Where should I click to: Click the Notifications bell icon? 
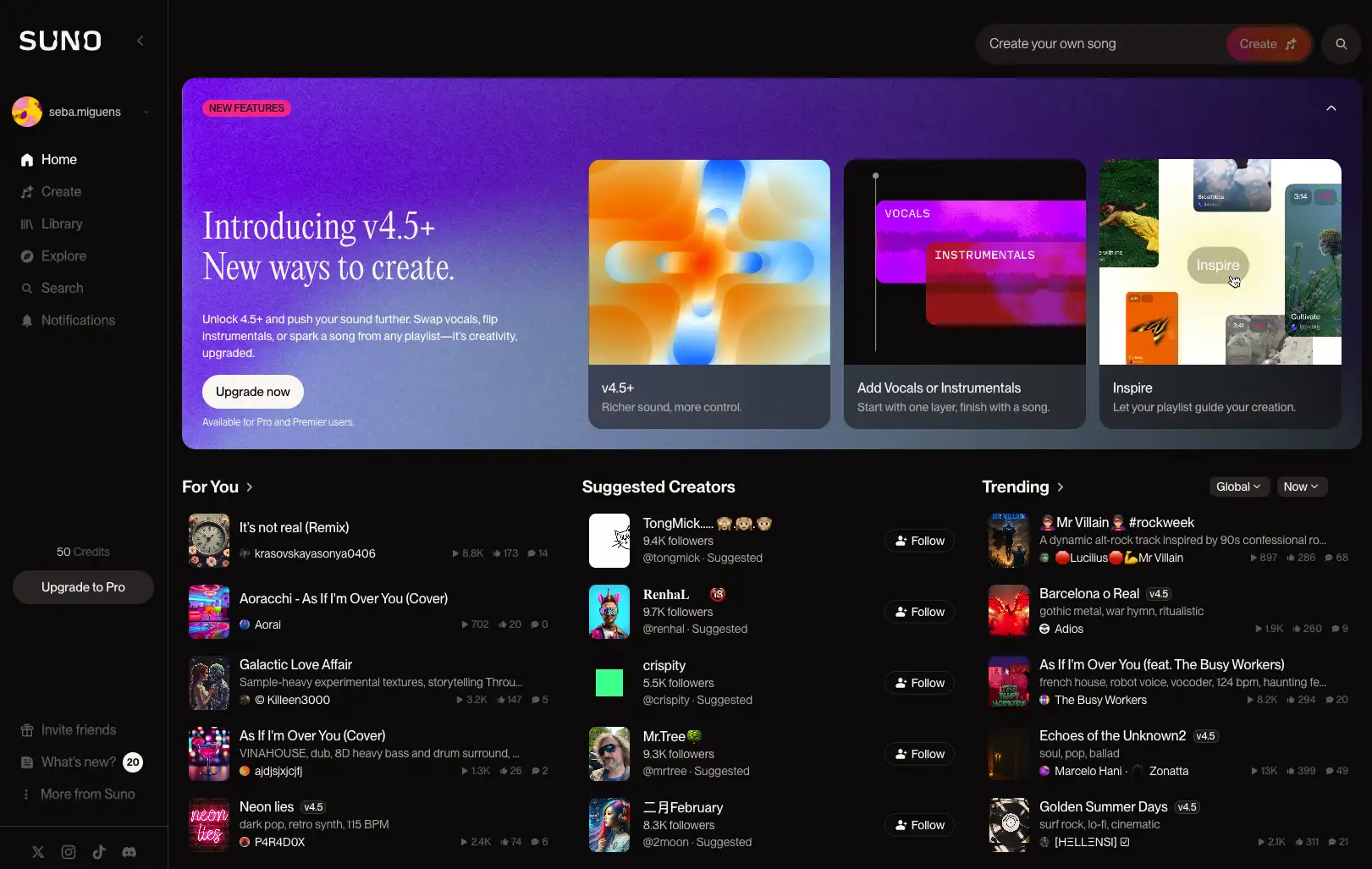pyautogui.click(x=27, y=321)
